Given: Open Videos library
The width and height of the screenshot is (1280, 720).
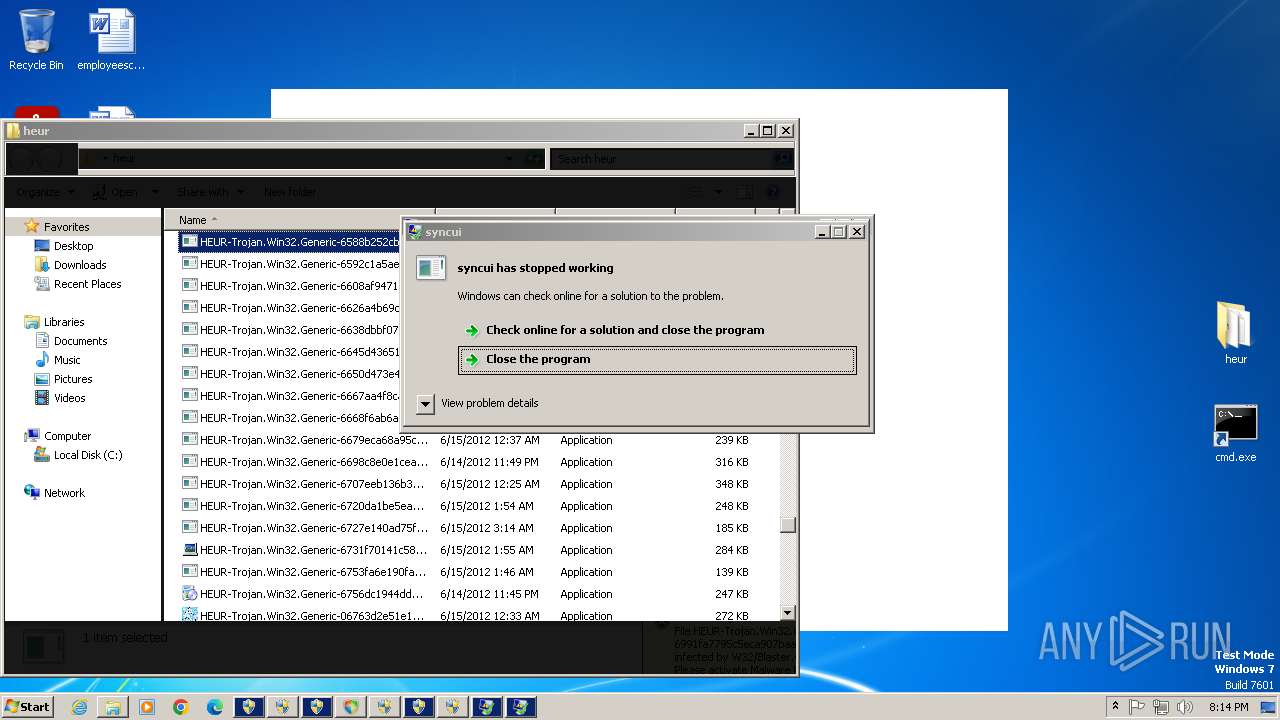Looking at the screenshot, I should click(69, 398).
